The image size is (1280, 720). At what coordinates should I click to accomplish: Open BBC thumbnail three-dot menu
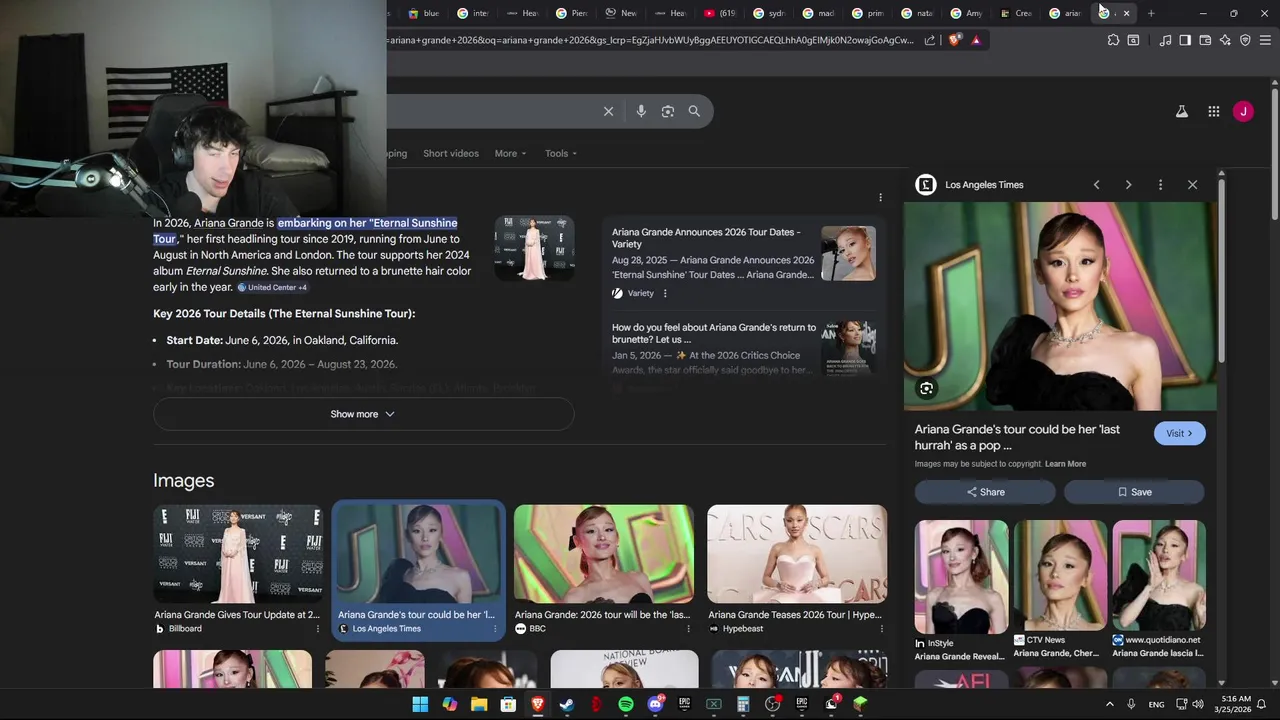click(688, 629)
